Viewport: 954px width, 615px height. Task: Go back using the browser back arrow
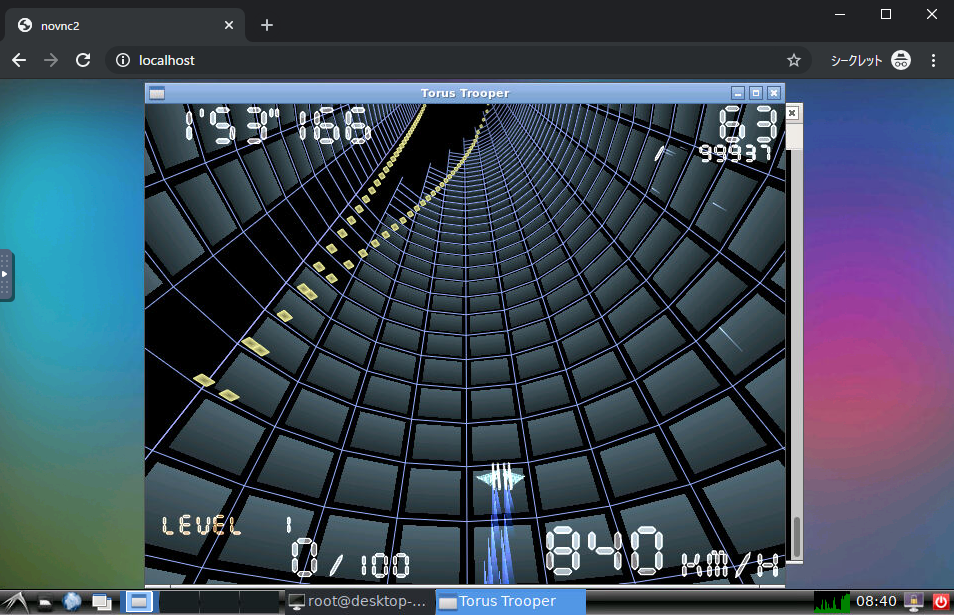click(19, 60)
